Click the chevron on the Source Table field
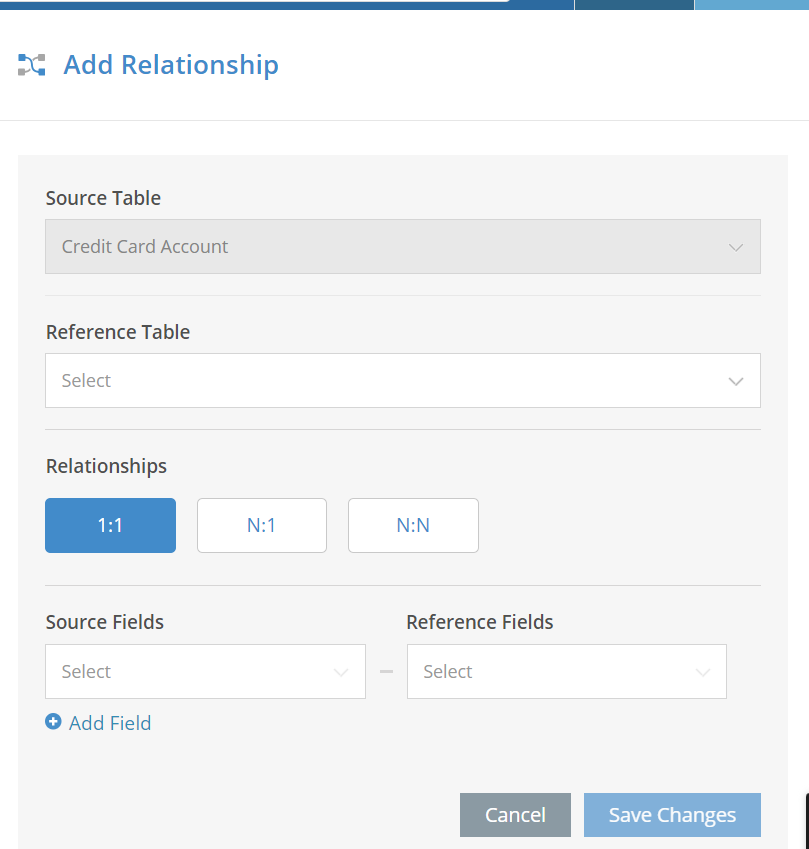Image resolution: width=809 pixels, height=849 pixels. coord(736,246)
